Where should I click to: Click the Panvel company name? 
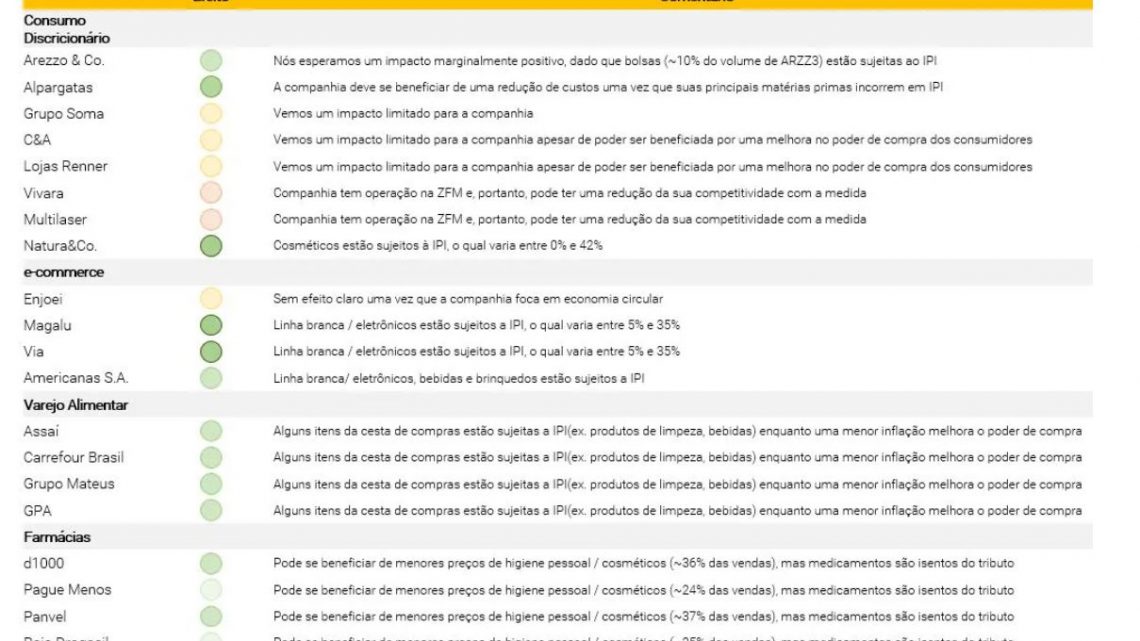[44, 616]
